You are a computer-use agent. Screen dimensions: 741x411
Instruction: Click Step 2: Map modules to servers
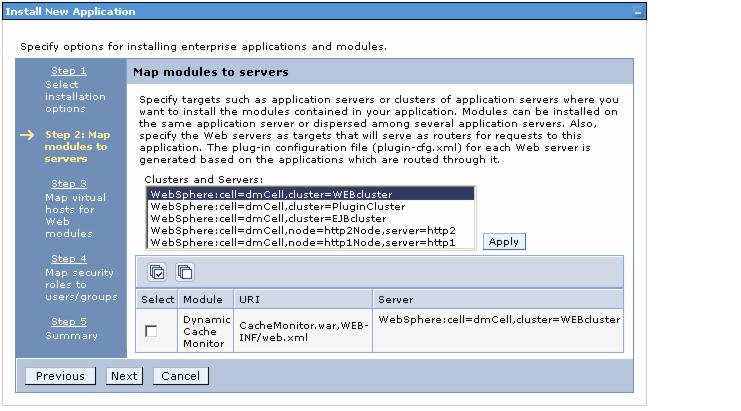tap(78, 147)
